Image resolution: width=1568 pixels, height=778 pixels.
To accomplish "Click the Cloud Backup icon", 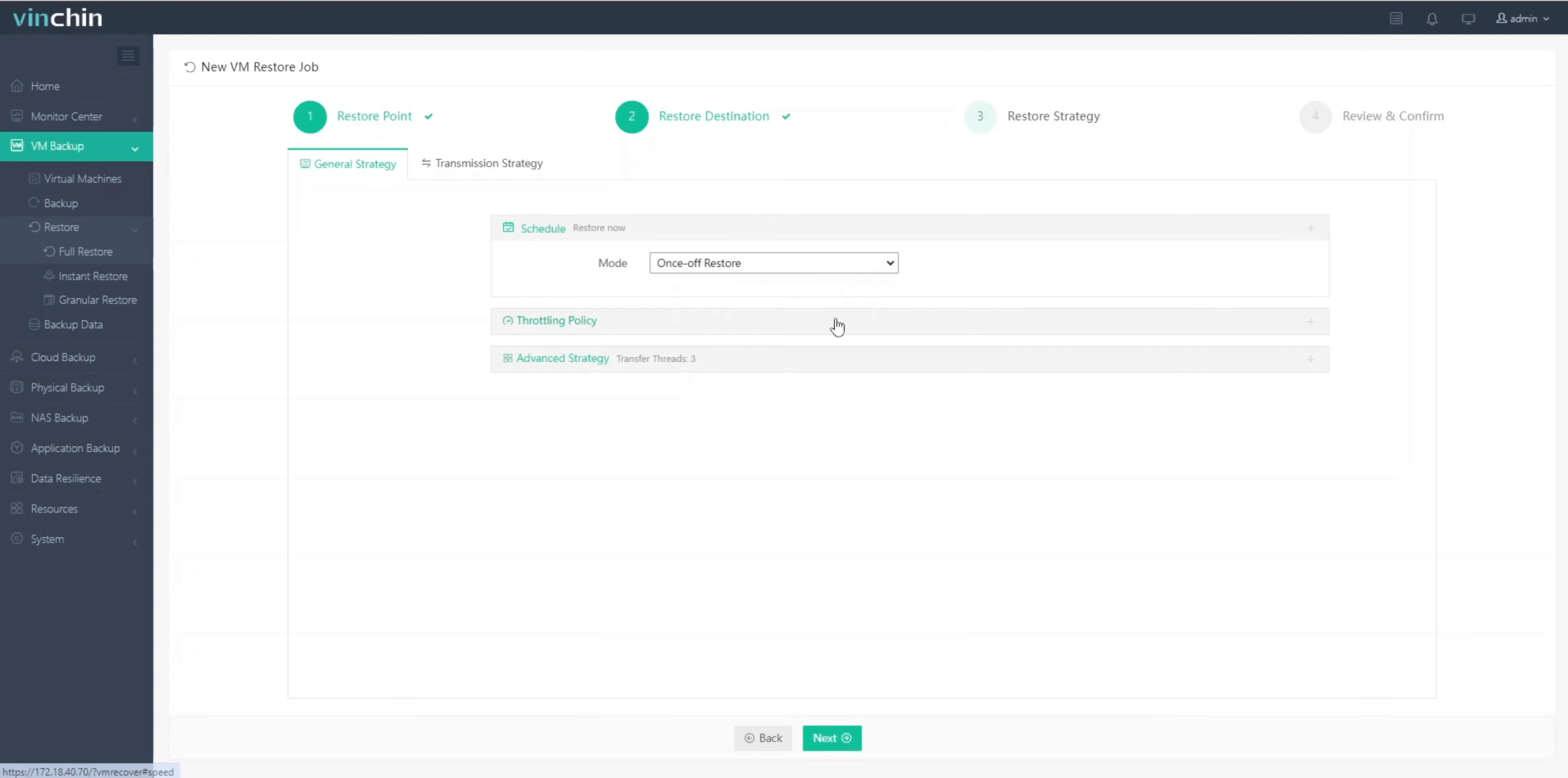I will point(16,356).
